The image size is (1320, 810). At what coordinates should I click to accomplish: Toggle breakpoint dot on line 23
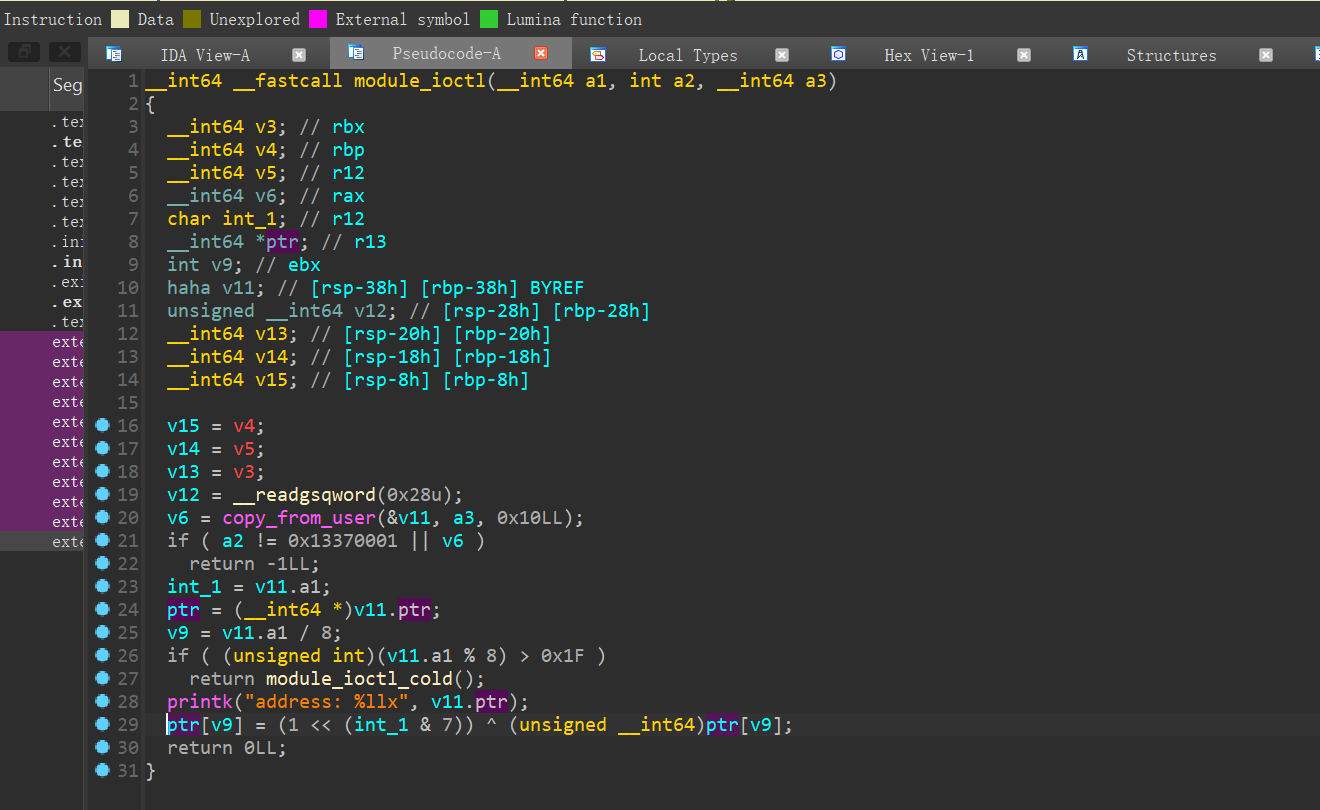pyautogui.click(x=102, y=586)
